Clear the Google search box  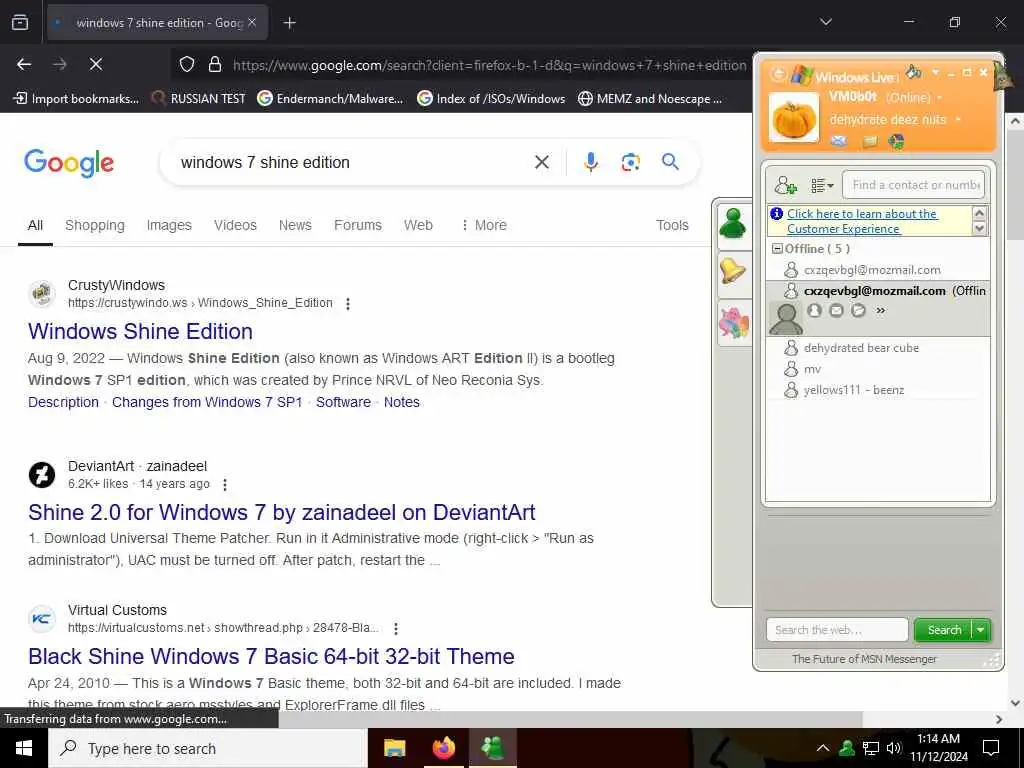click(541, 162)
